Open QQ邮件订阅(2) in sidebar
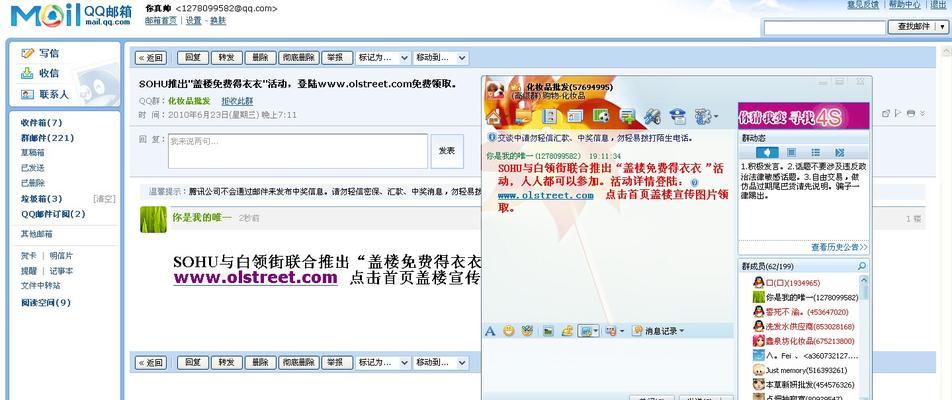This screenshot has width=952, height=400. point(53,214)
